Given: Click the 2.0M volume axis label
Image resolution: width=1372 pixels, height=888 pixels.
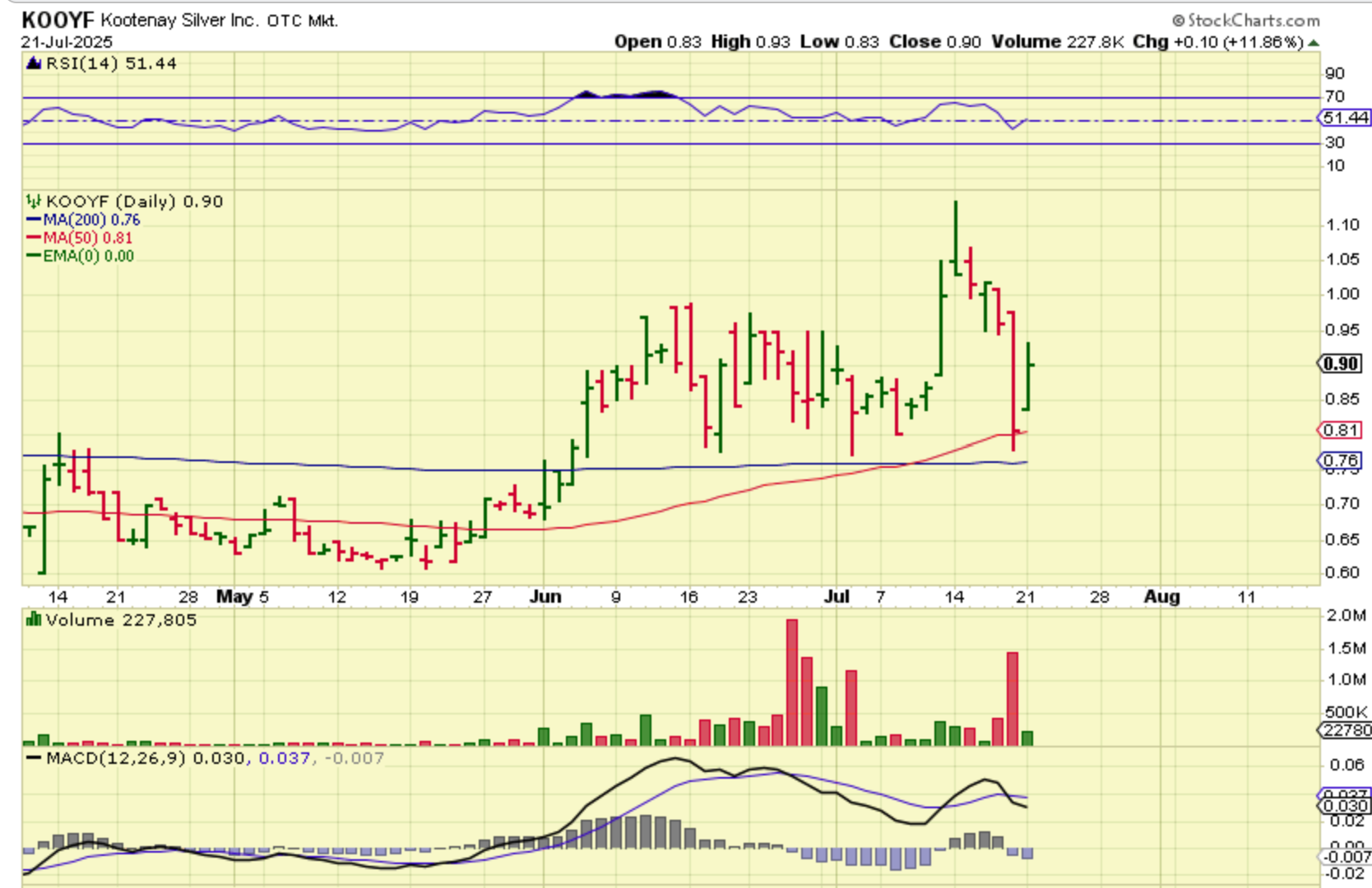Looking at the screenshot, I should click(x=1347, y=616).
